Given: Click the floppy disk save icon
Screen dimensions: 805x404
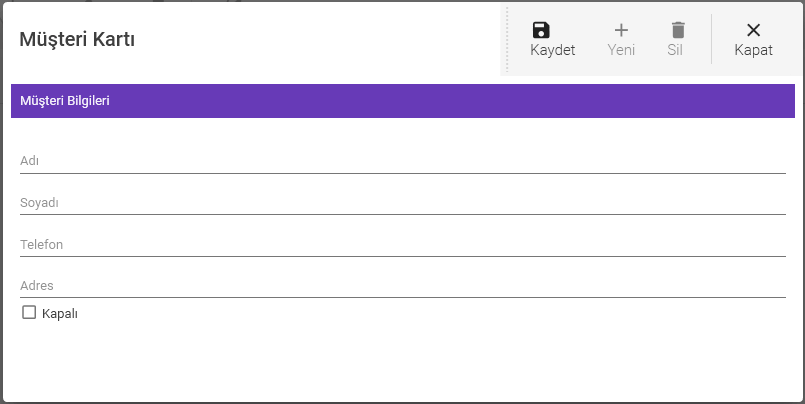Looking at the screenshot, I should (x=541, y=30).
